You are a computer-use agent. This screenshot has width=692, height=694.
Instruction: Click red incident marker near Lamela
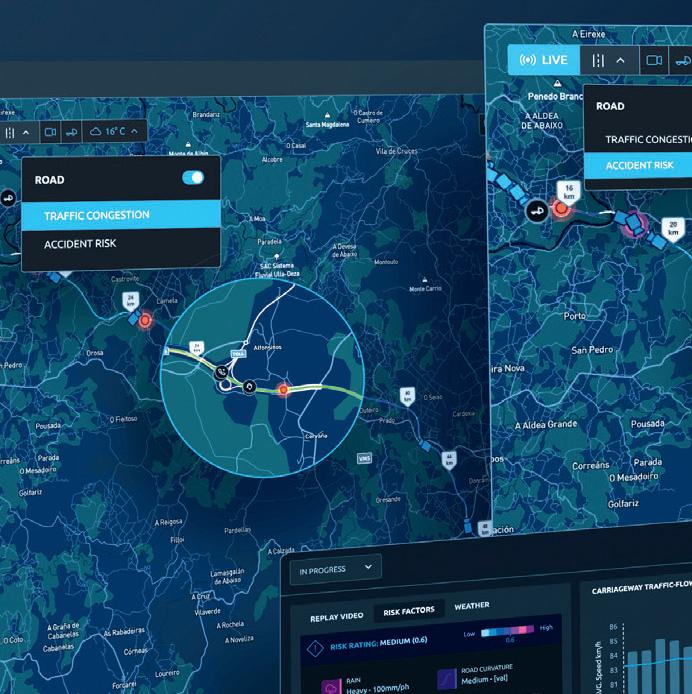(145, 320)
